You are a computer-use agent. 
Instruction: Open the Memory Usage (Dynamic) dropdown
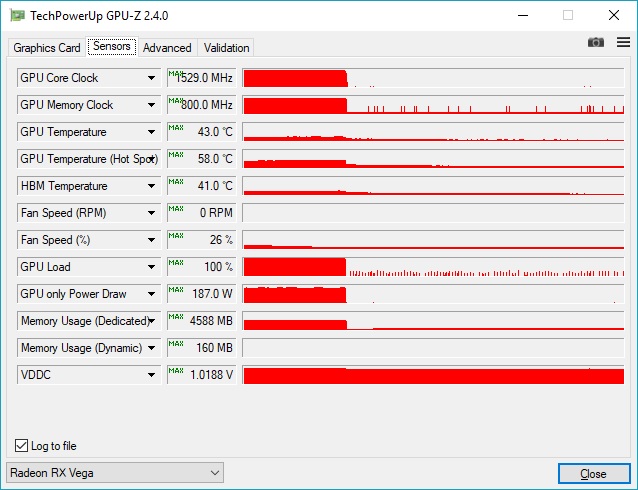[151, 348]
